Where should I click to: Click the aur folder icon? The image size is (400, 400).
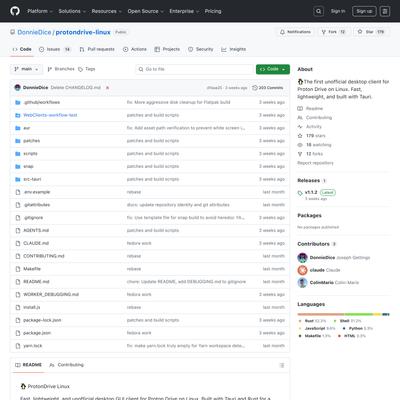[x=18, y=128]
